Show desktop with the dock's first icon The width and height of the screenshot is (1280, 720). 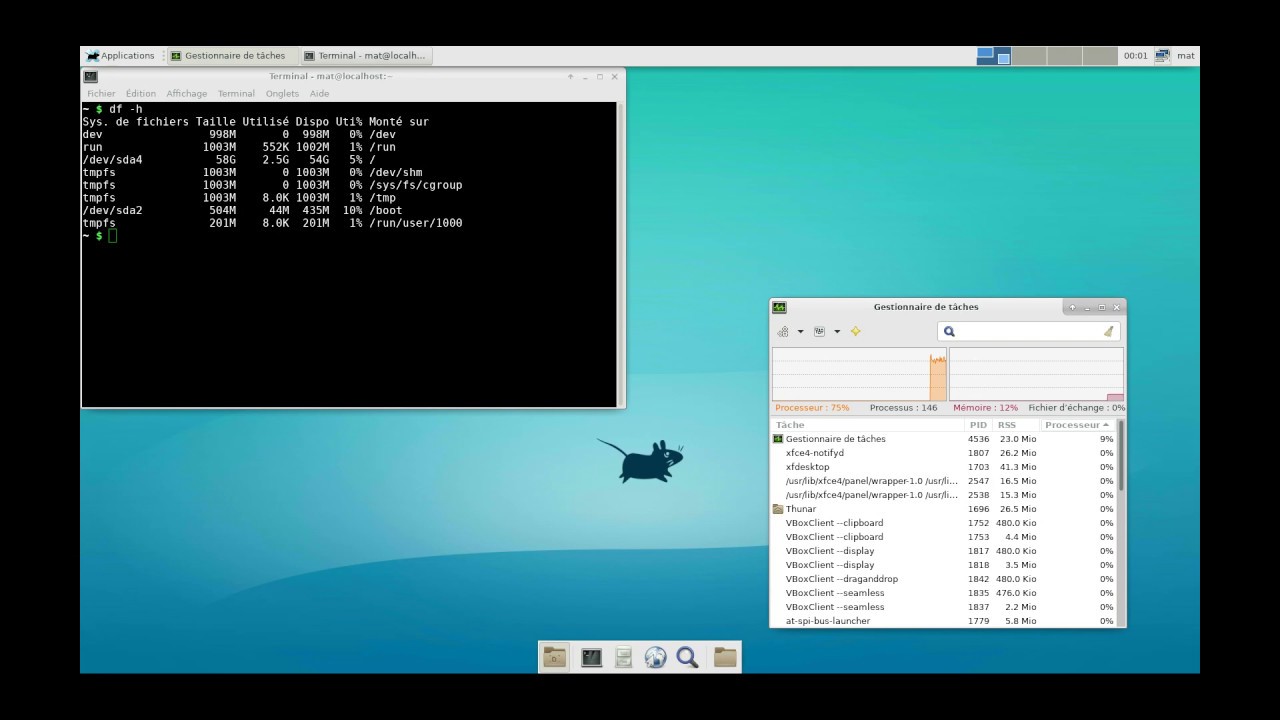555,657
